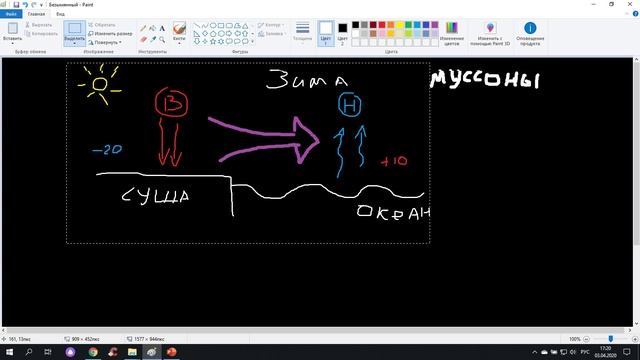
Task: Pick the Triangle shape
Action: coord(245,25)
